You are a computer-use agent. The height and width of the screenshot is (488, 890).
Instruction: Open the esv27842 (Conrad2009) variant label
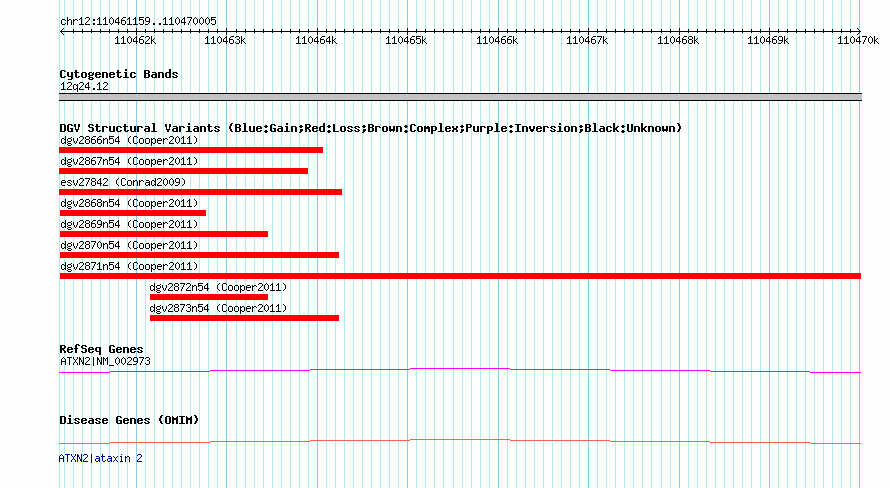coord(123,182)
